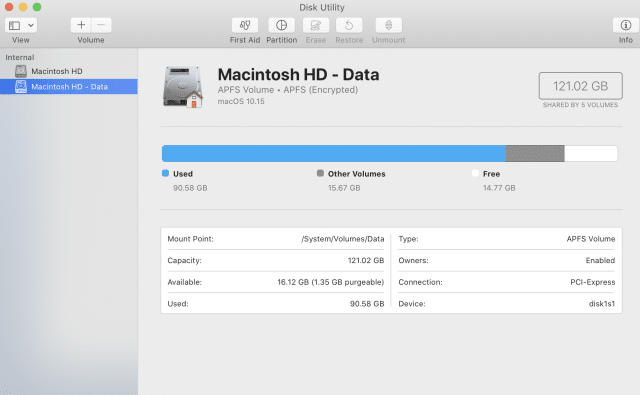This screenshot has width=640, height=395.
Task: Click the Available label
Action: (184, 282)
